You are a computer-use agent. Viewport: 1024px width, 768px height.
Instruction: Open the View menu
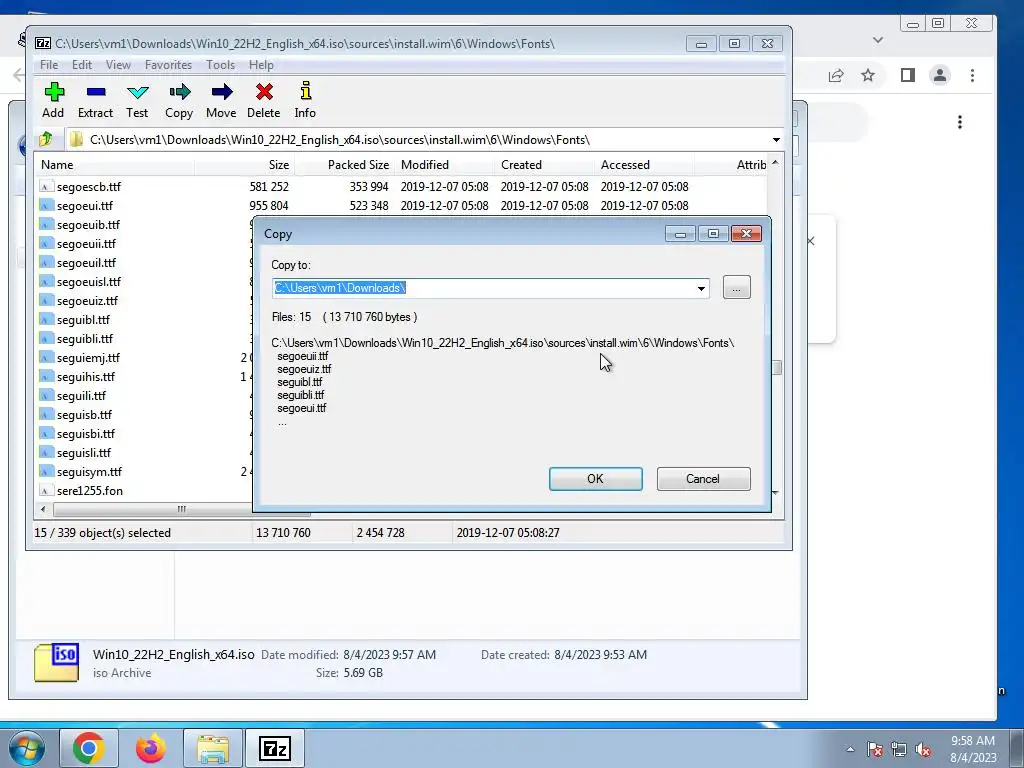[118, 65]
